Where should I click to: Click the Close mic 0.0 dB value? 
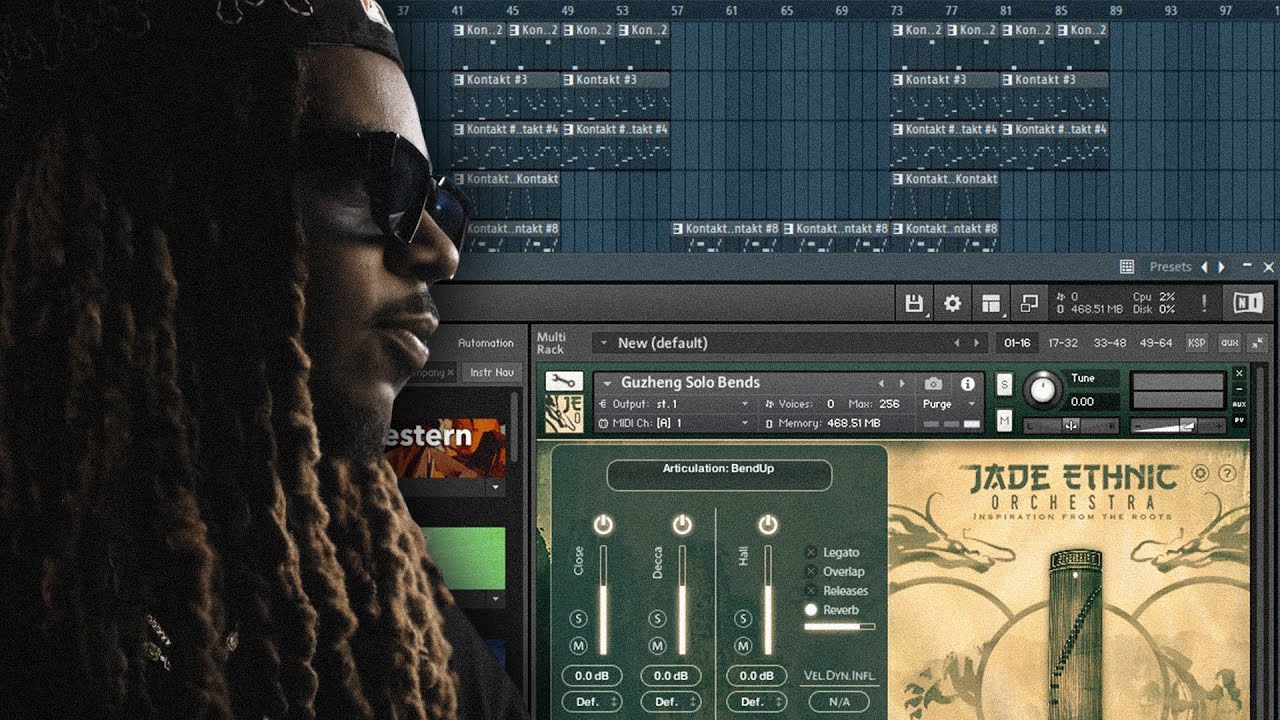[x=592, y=676]
